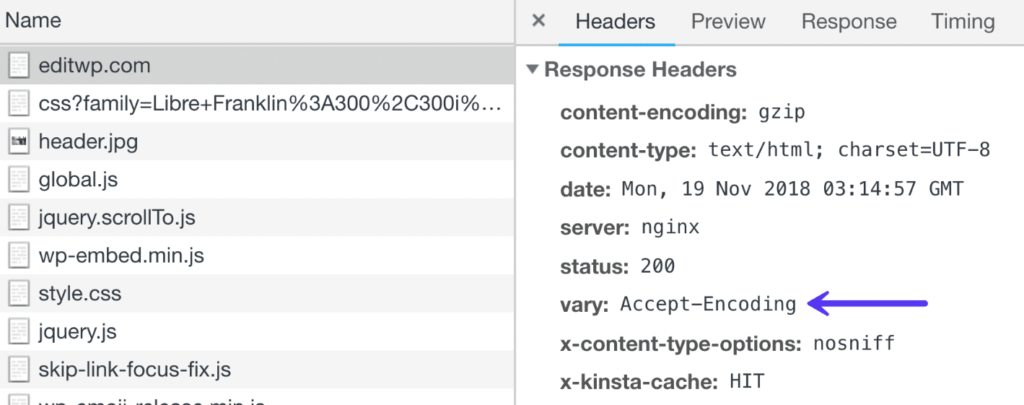Click the x-kinsta-cache header name
The height and width of the screenshot is (405, 1024).
pyautogui.click(x=638, y=381)
